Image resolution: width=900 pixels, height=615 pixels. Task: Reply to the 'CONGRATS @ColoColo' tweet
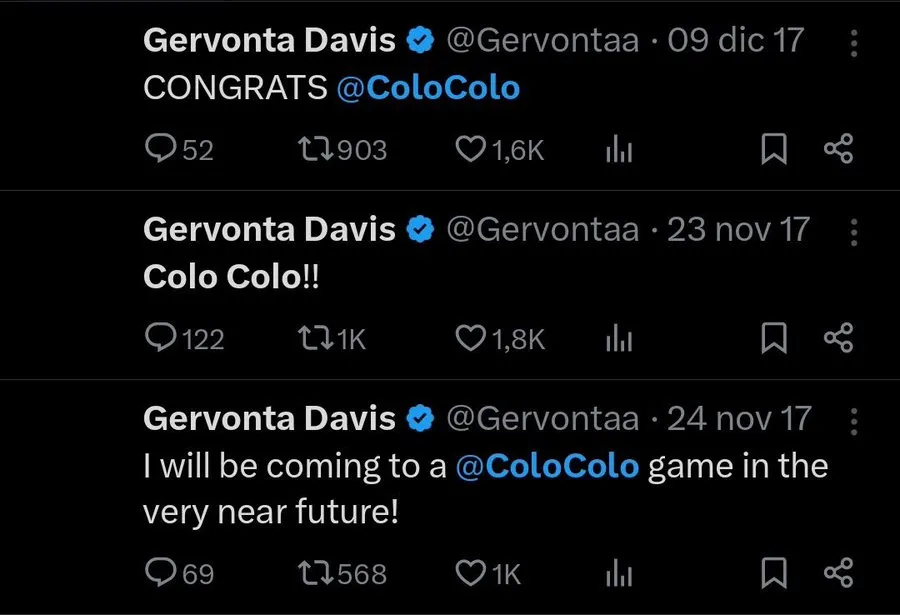pyautogui.click(x=161, y=150)
